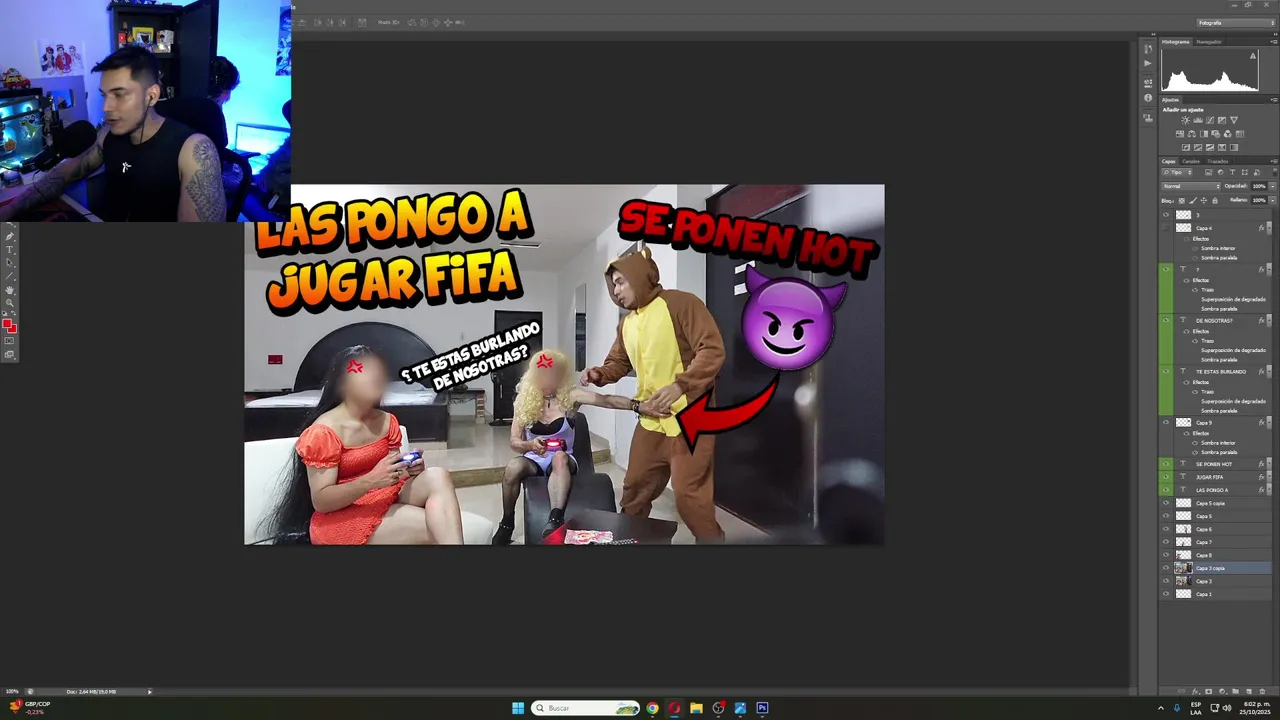Select layer Capa 6

[x=1216, y=529]
